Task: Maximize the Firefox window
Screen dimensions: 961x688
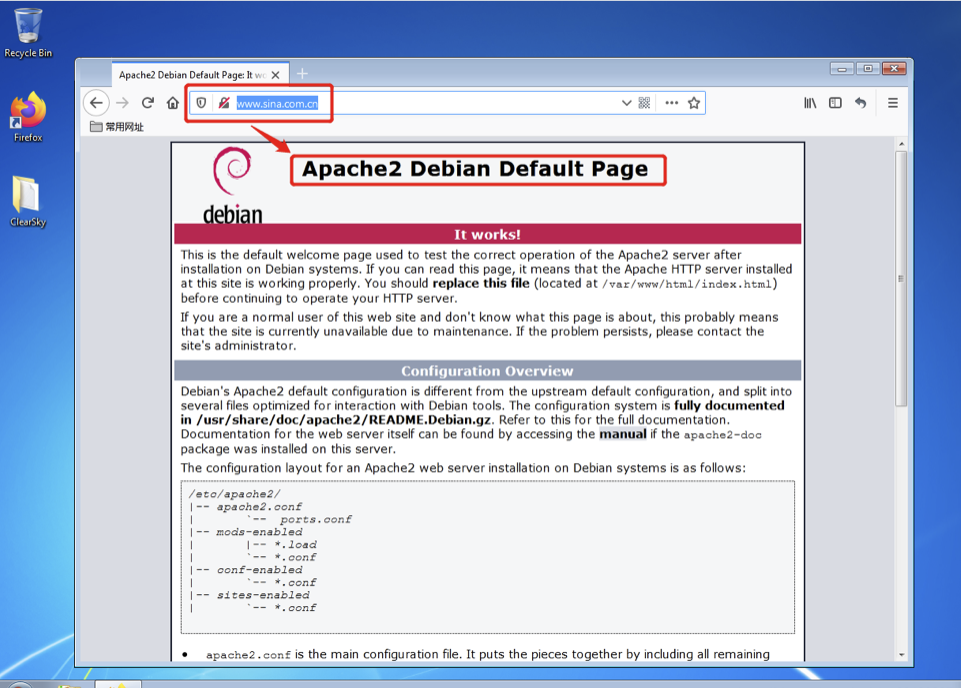Action: click(x=868, y=69)
